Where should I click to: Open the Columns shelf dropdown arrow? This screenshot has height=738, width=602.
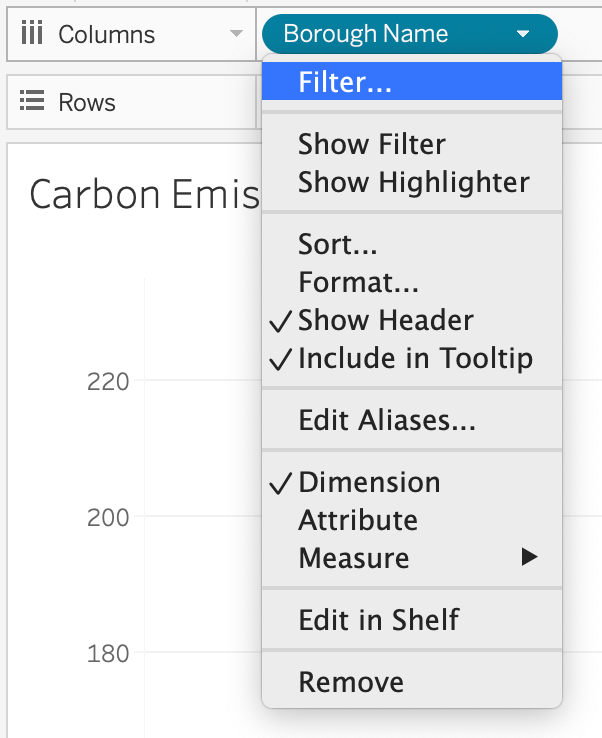(236, 34)
